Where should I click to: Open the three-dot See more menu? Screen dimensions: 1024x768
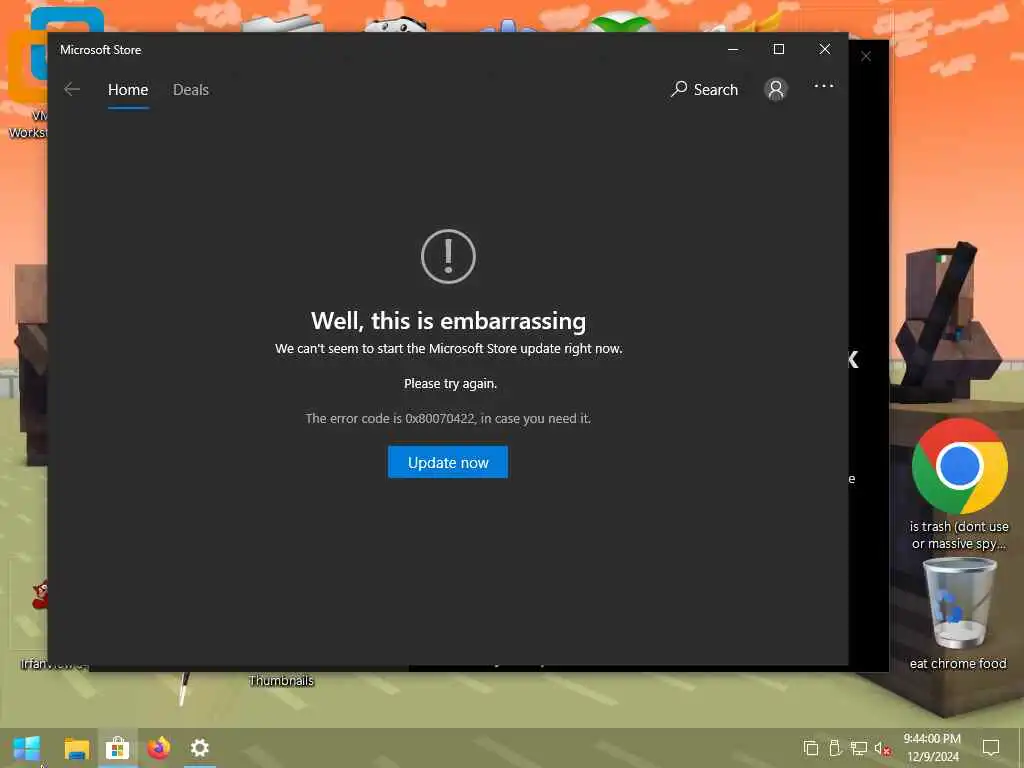click(x=824, y=86)
